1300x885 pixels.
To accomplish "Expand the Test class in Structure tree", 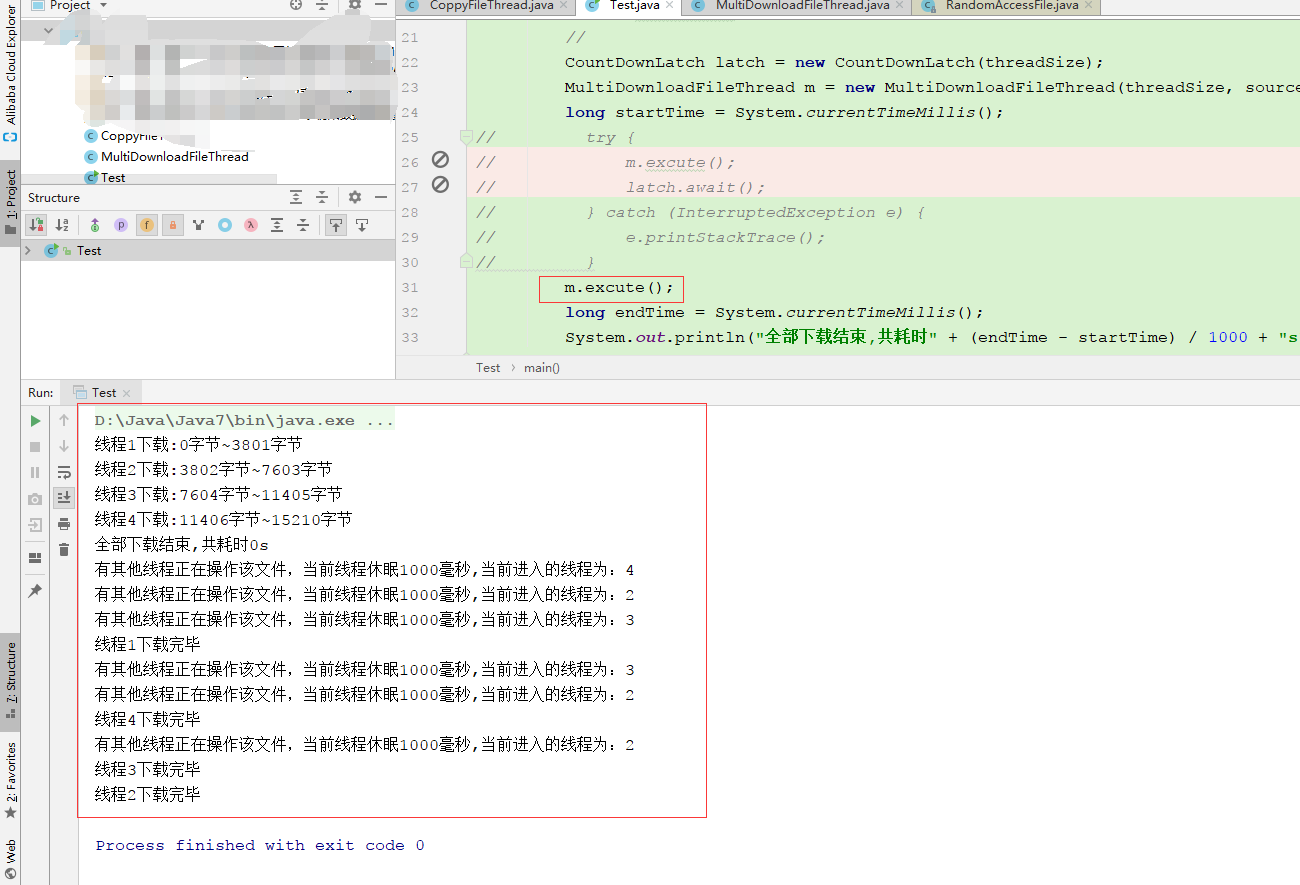I will click(x=29, y=250).
